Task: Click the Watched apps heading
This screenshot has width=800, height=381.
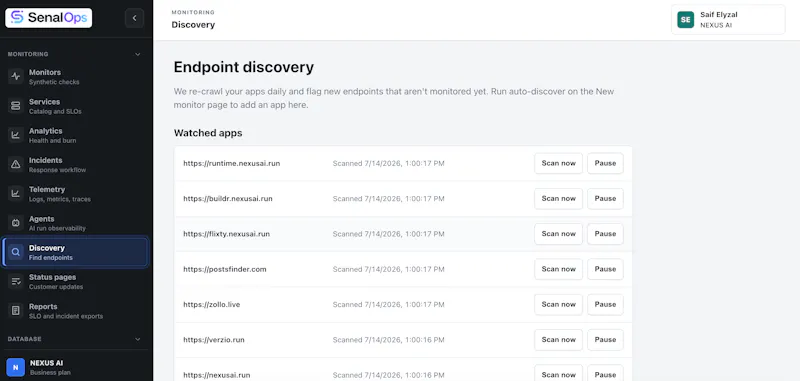Action: (x=208, y=133)
